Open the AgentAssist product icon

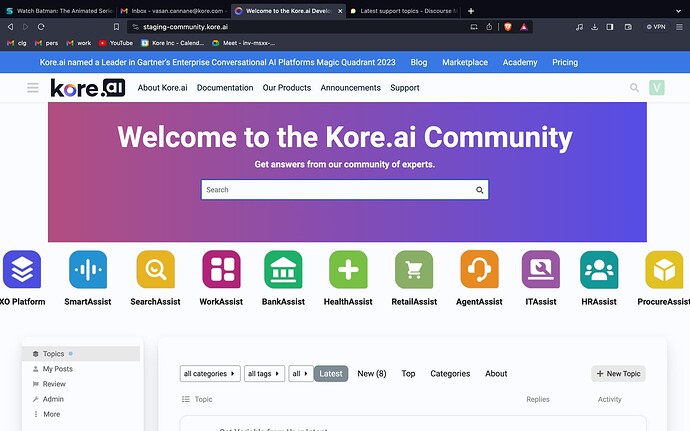click(x=479, y=269)
